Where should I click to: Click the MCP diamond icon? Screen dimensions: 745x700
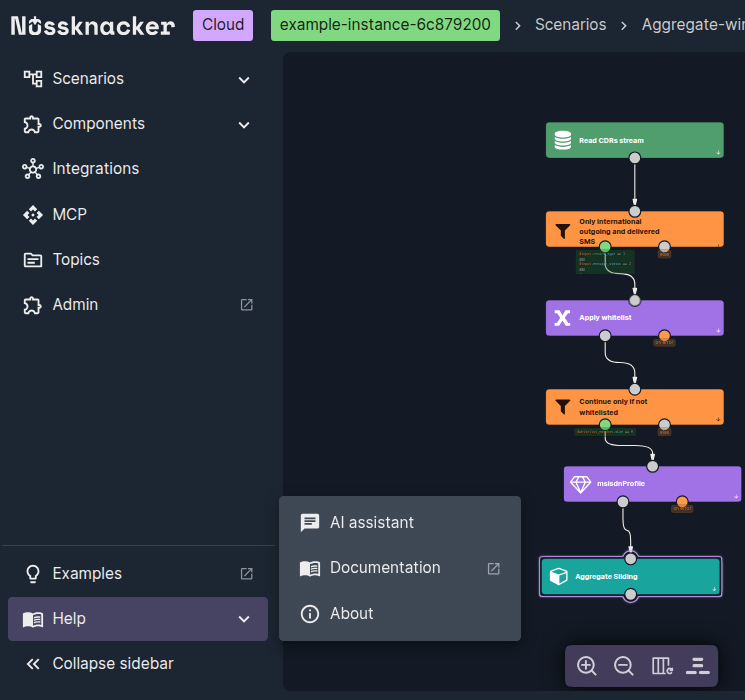coord(33,215)
